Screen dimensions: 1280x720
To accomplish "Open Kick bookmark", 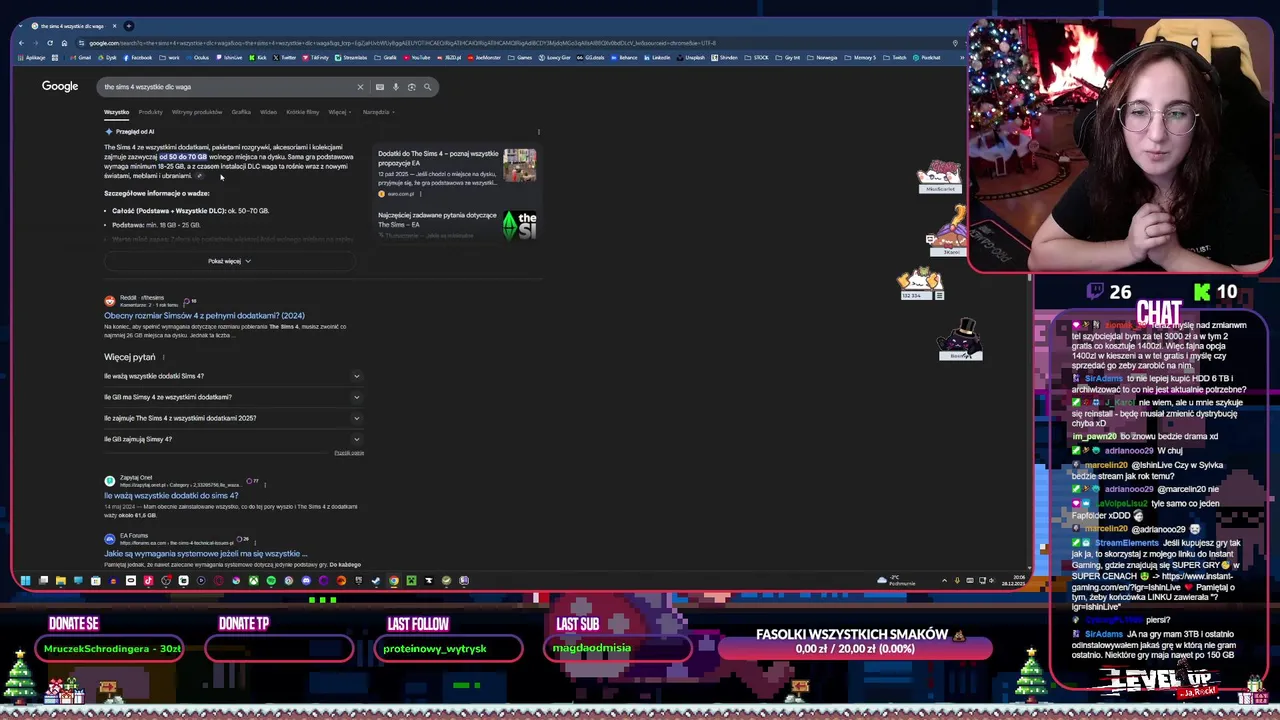I will 258,57.
